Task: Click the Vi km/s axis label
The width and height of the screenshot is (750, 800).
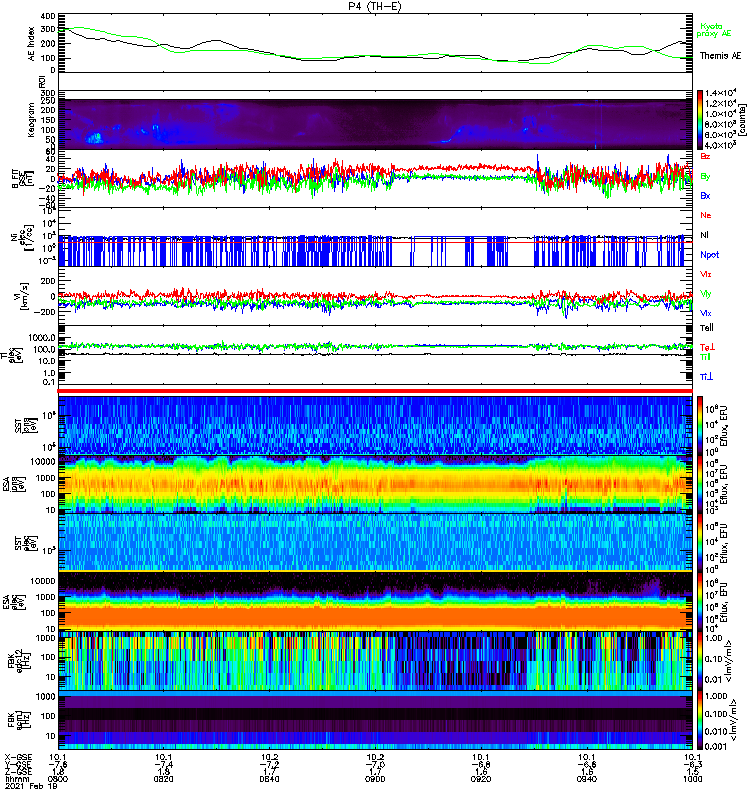Action: coord(23,296)
